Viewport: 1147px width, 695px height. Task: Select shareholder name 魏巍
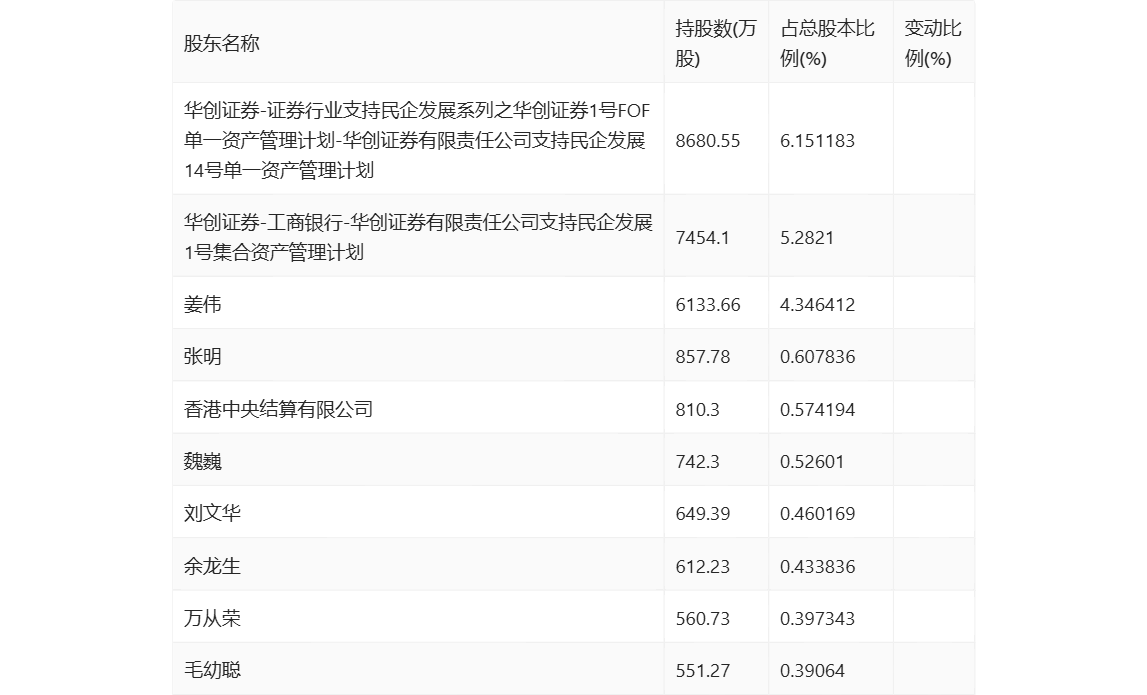coord(203,462)
